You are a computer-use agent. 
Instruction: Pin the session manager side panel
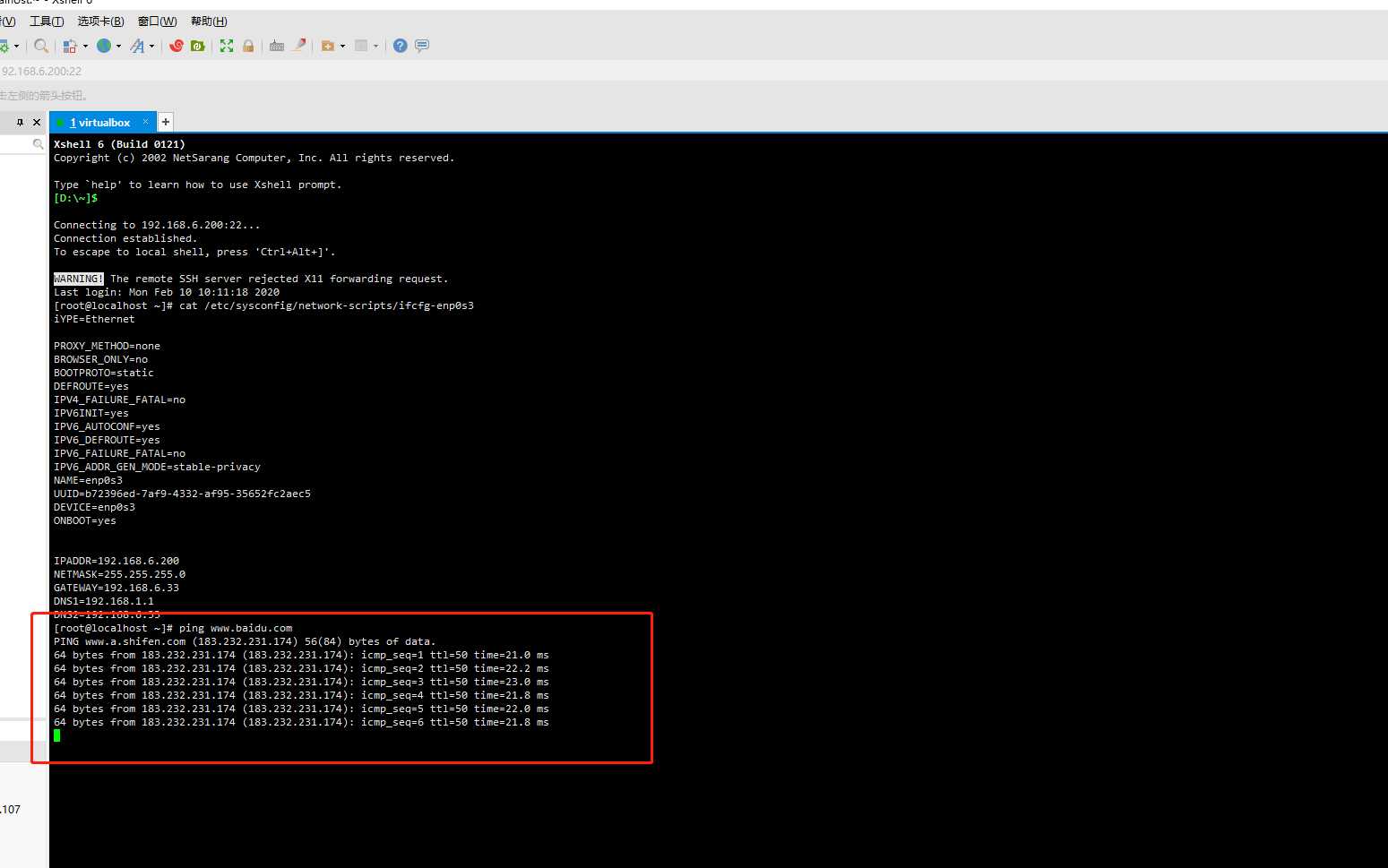click(20, 122)
